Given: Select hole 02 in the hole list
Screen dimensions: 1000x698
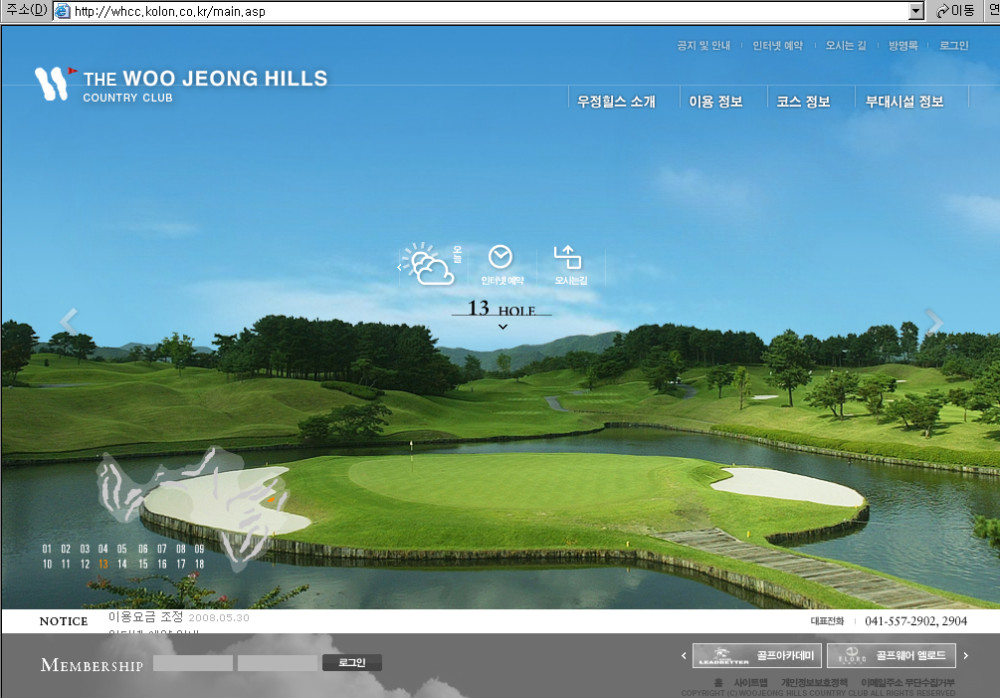Looking at the screenshot, I should click(66, 549).
